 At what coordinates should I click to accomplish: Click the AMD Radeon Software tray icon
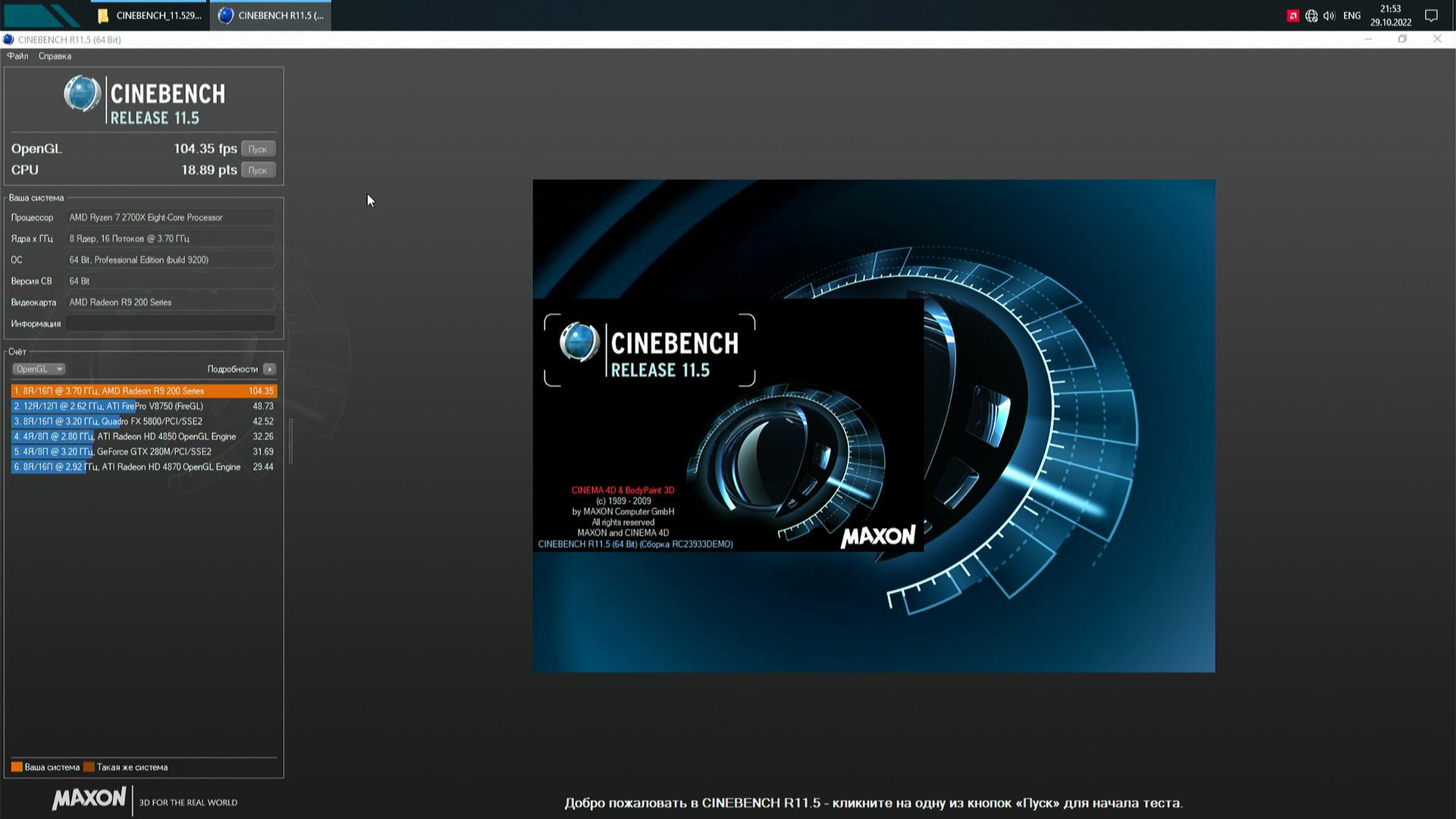(1293, 16)
